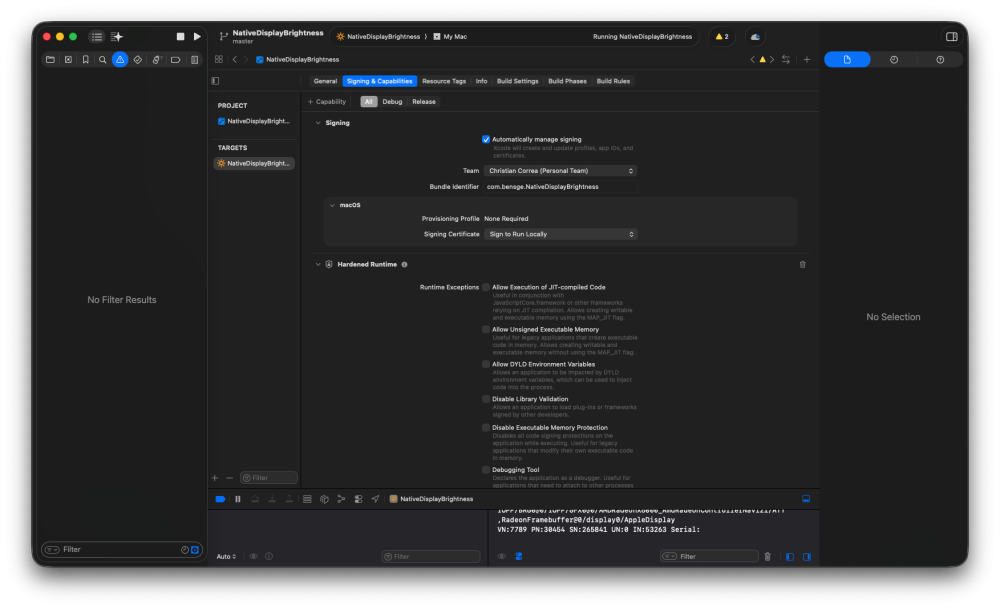This screenshot has width=1000, height=609.
Task: Toggle the right inspectors panel
Action: (x=951, y=36)
